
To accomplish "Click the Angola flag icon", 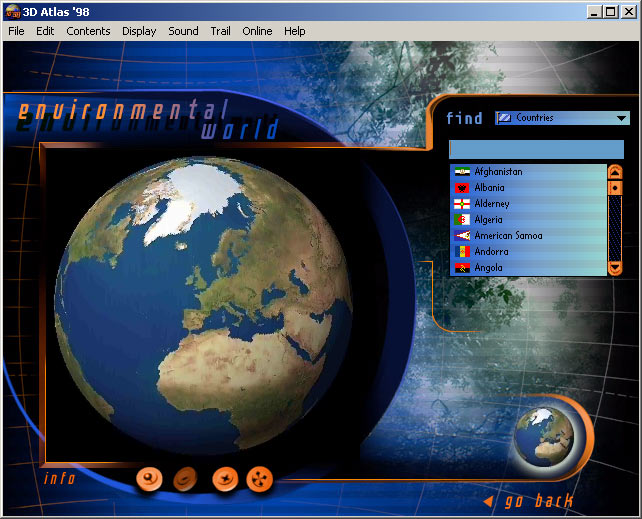I will (462, 268).
